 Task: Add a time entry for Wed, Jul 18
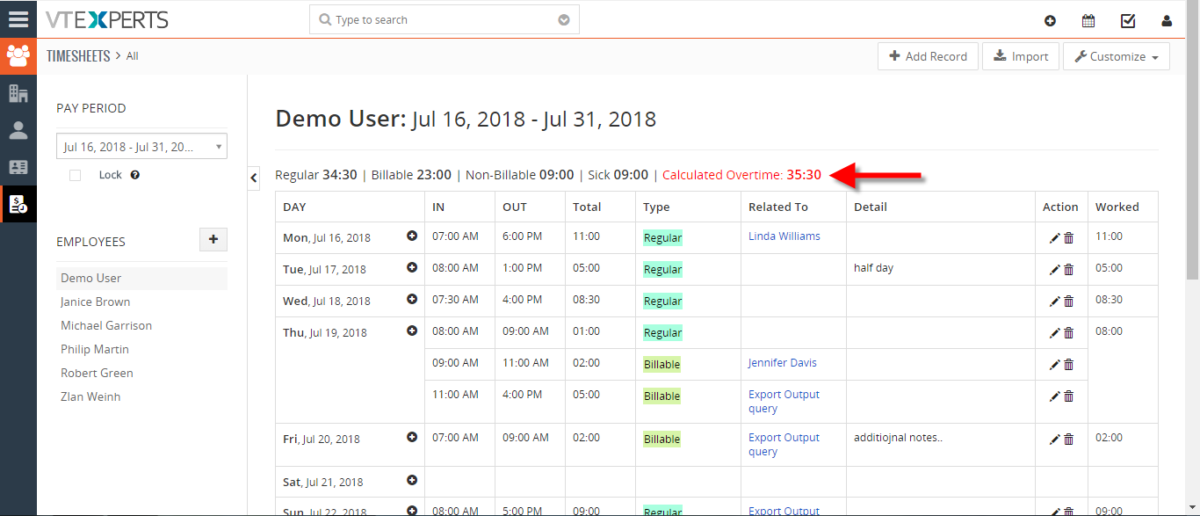tap(411, 299)
